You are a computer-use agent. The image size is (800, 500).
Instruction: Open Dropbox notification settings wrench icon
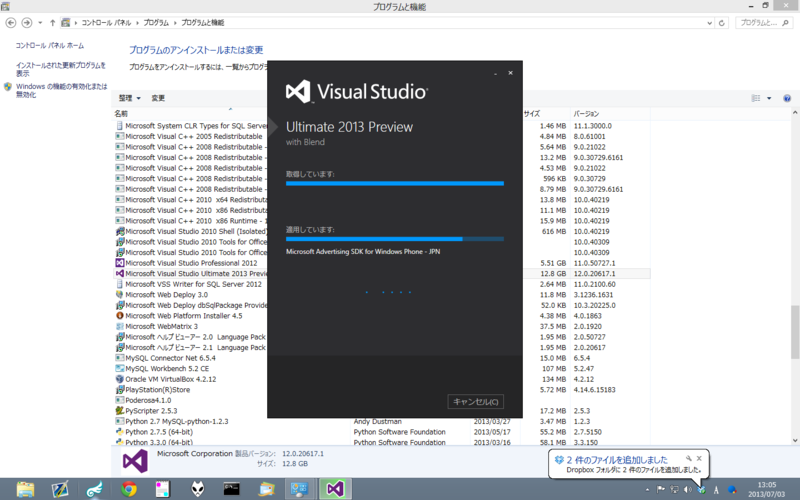[x=689, y=458]
